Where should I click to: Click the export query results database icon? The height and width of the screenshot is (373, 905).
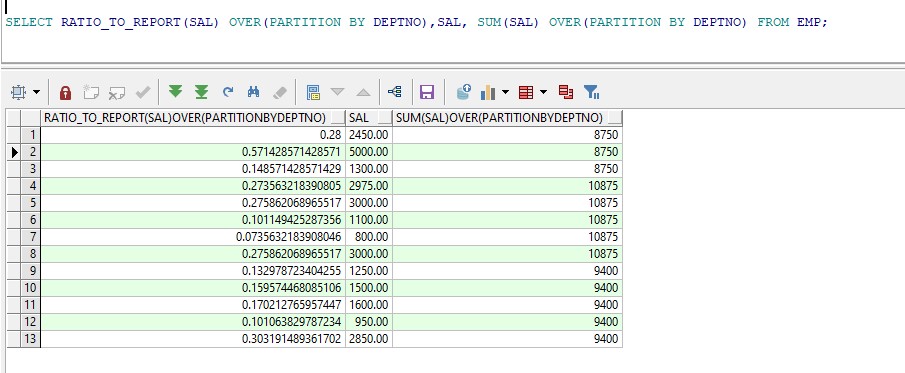click(x=463, y=91)
